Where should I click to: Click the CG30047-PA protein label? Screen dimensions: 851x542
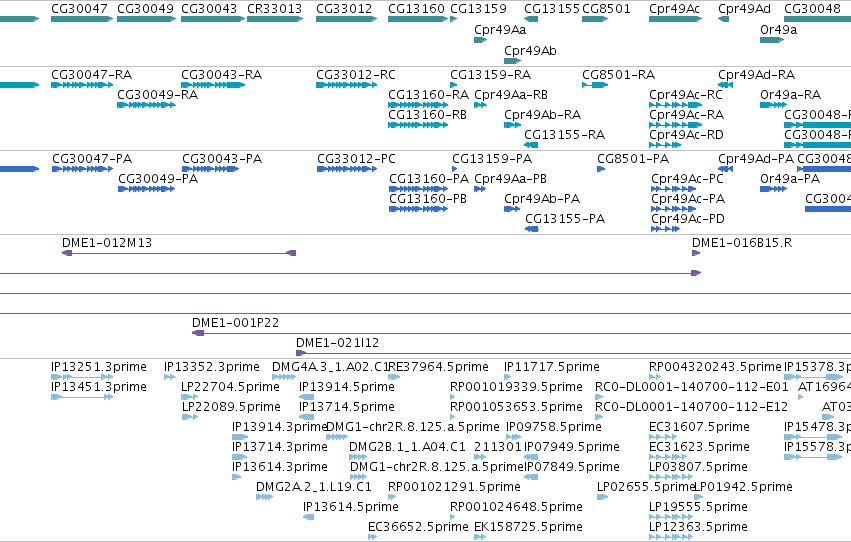[x=92, y=159]
